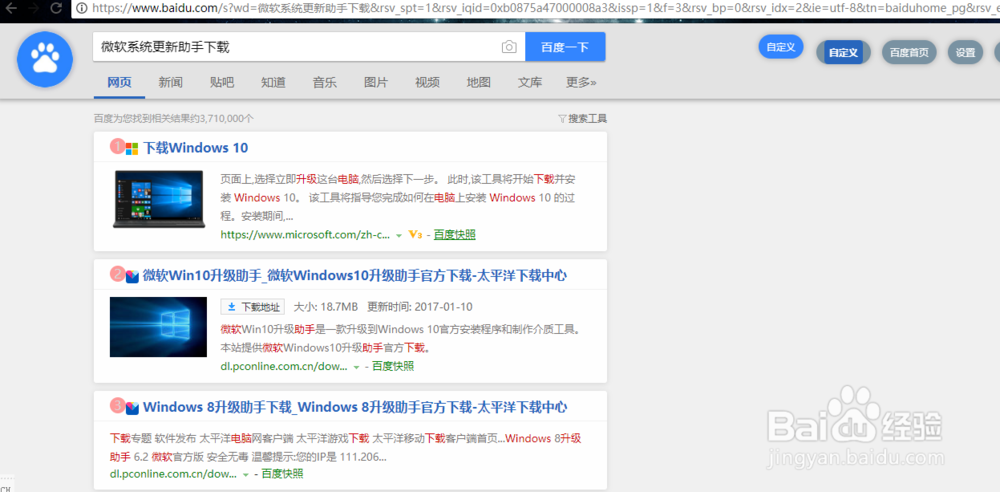Image resolution: width=1000 pixels, height=492 pixels.
Task: Open the 地图 tab
Action: click(x=478, y=82)
